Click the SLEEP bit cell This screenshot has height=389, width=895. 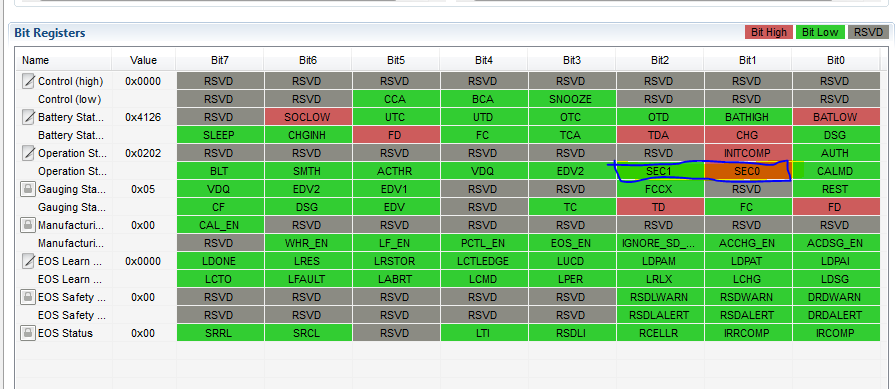[220, 135]
